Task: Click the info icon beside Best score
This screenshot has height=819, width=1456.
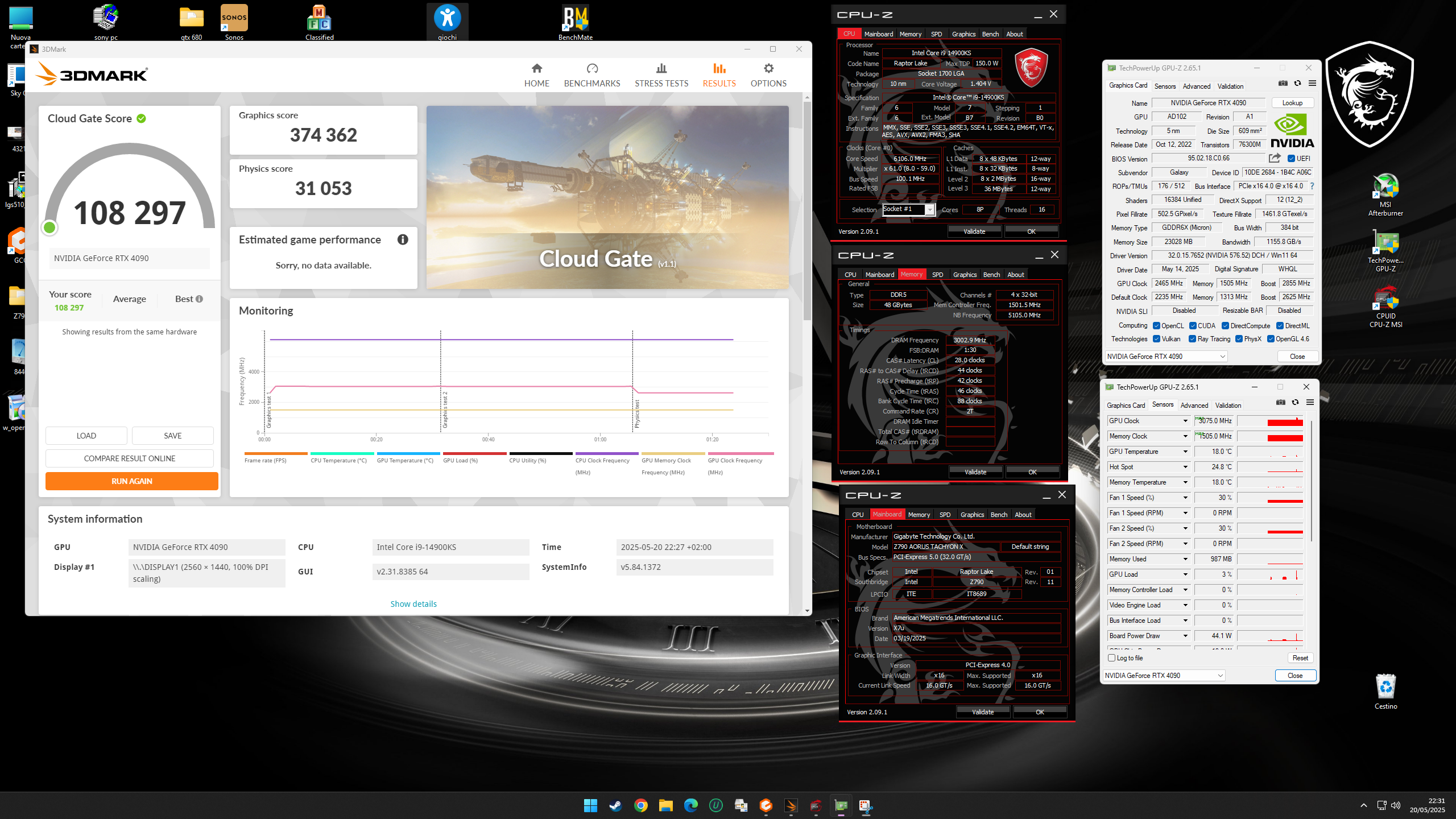Action: click(x=199, y=299)
